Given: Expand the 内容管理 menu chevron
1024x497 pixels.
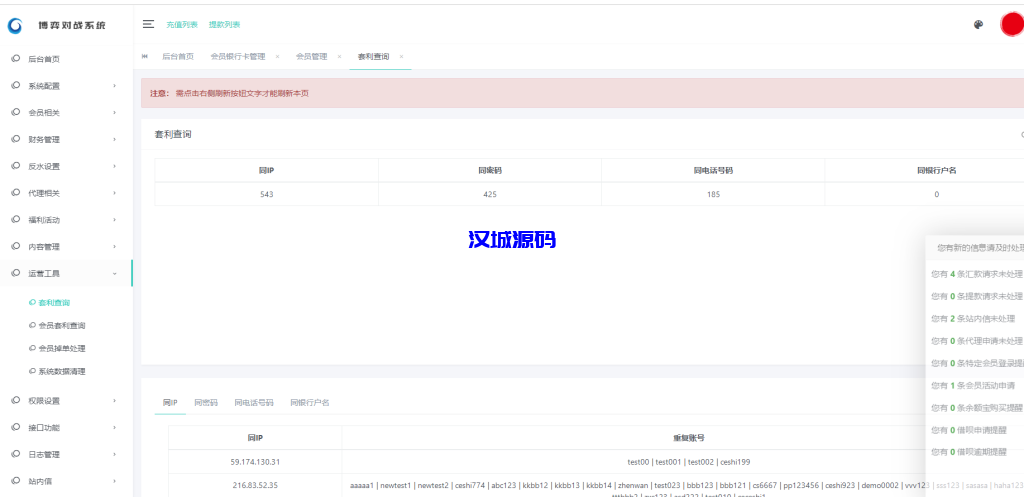Looking at the screenshot, I should [x=114, y=247].
